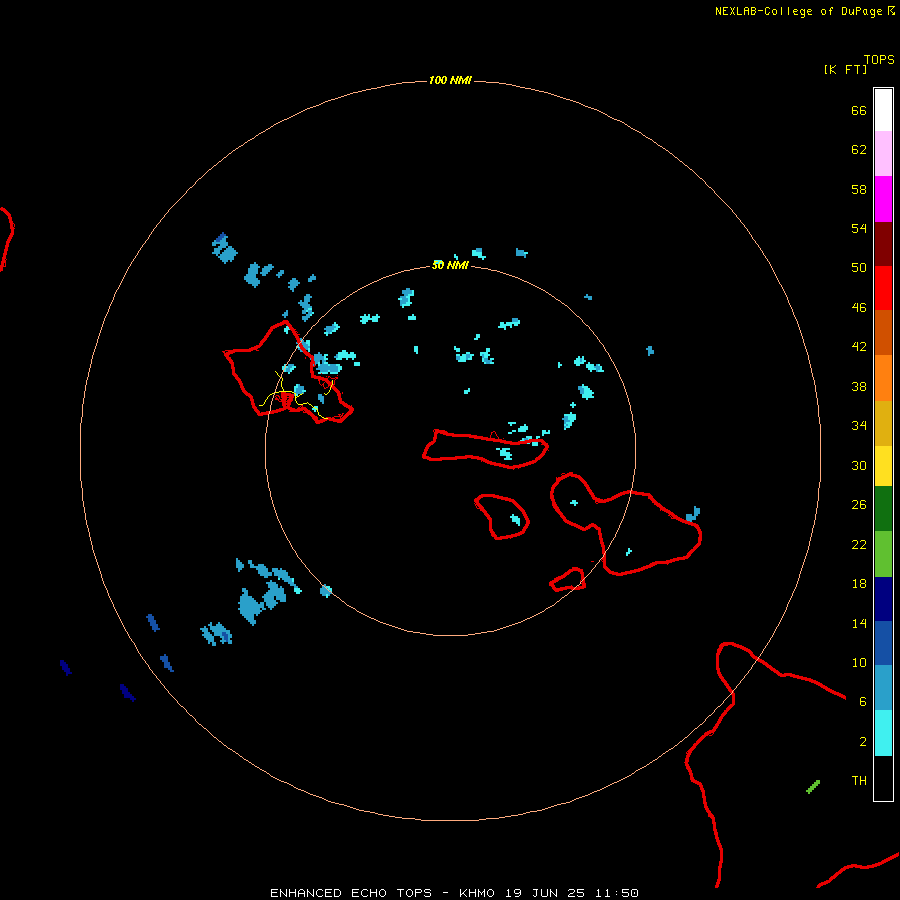Pick the bright red swatch in the legend
This screenshot has height=900, width=900.
883,288
